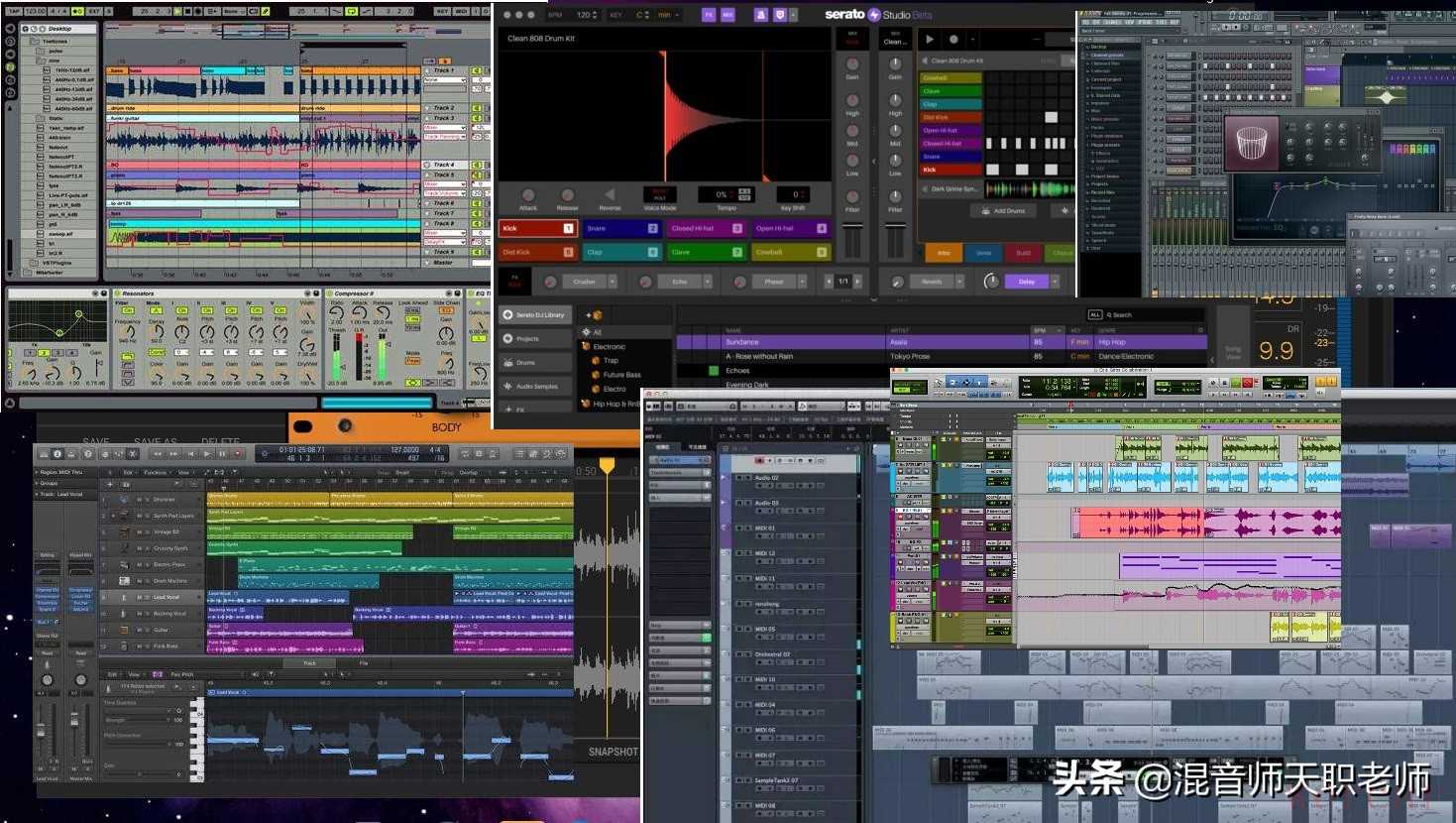Toggle the Delay effect on in Serato
1456x823 pixels.
point(1026,282)
